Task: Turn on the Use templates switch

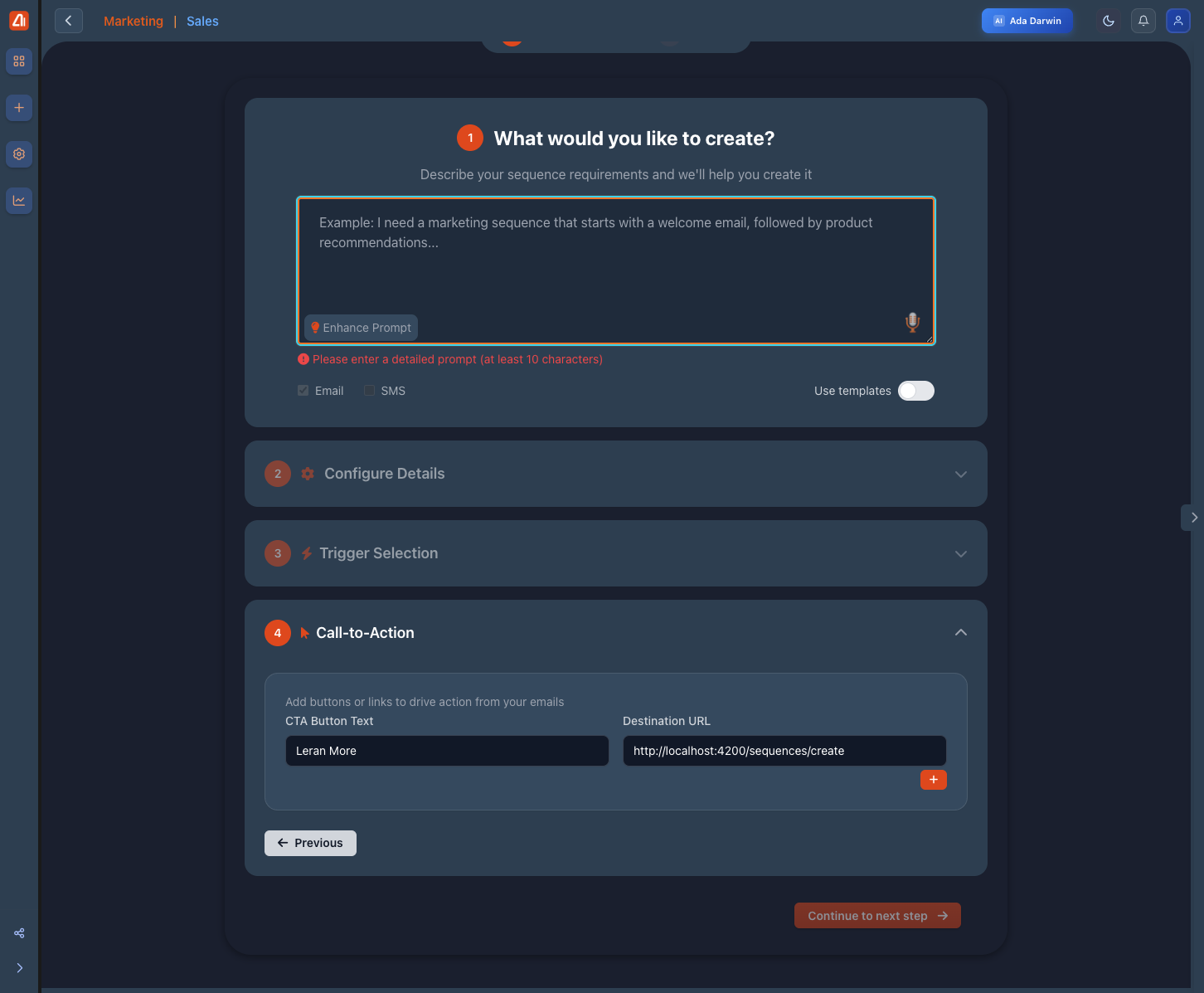Action: click(x=916, y=391)
